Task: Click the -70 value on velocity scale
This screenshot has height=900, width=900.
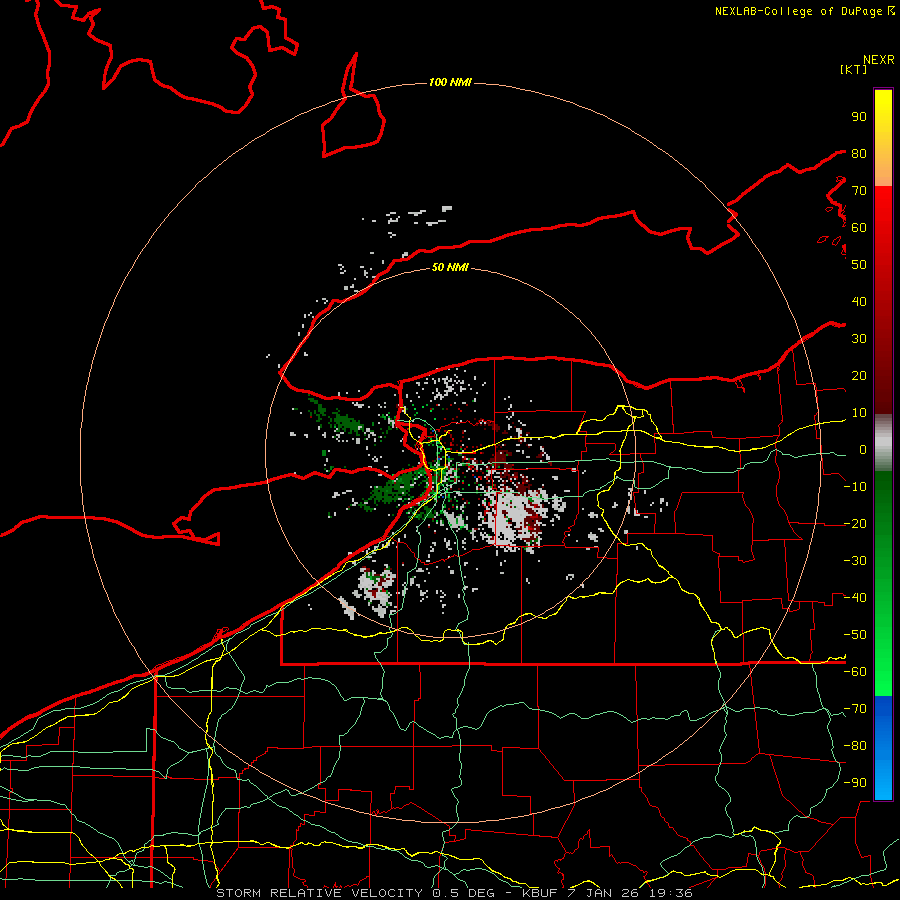Action: pos(855,709)
